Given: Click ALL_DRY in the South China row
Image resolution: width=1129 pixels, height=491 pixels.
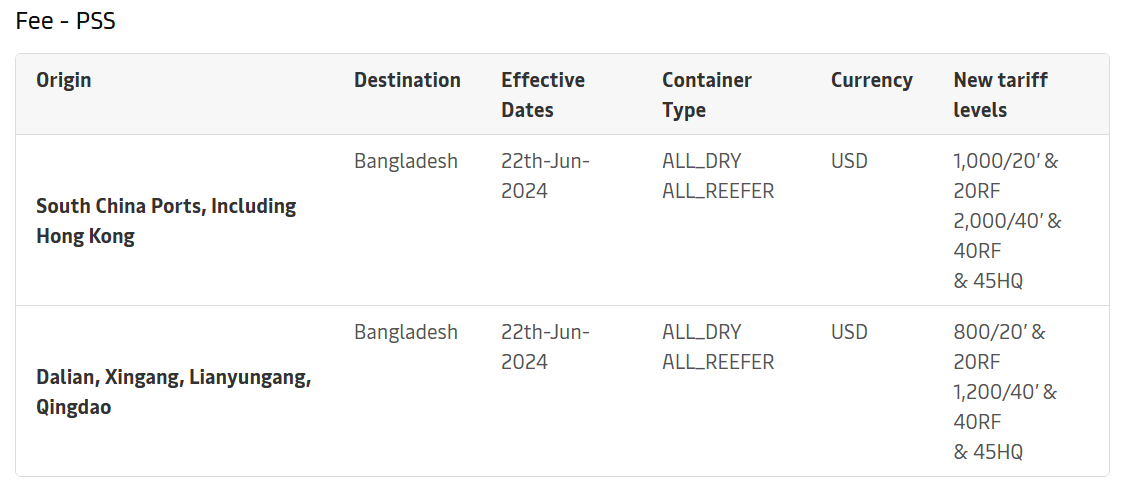Looking at the screenshot, I should (701, 161).
